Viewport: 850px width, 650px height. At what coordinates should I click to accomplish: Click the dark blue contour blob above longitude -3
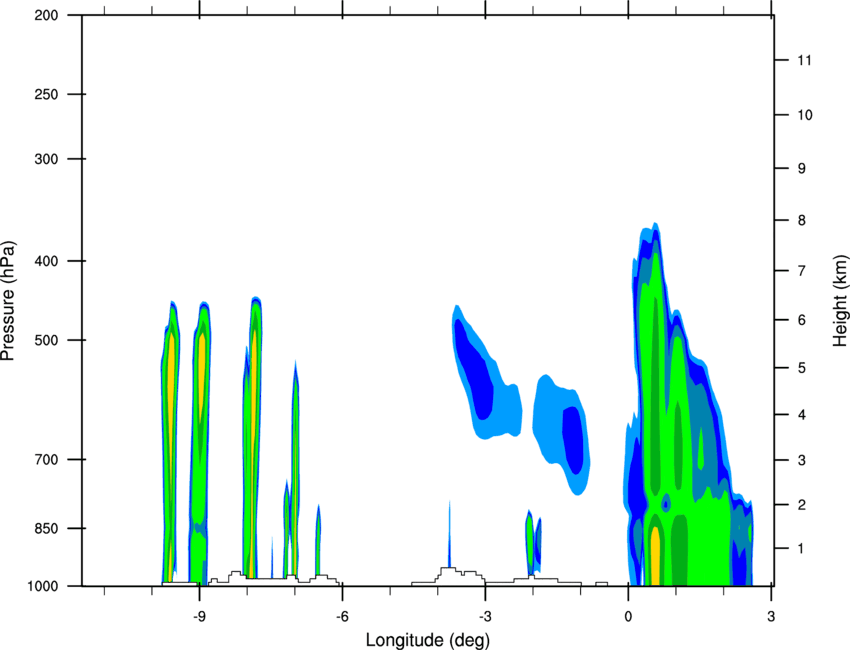474,370
